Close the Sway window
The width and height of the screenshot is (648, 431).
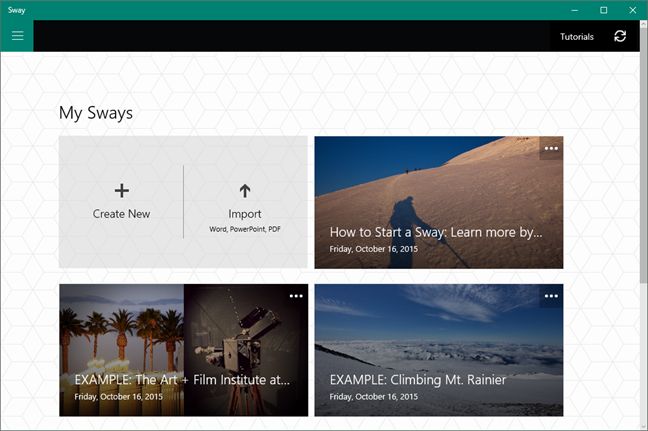(x=633, y=10)
